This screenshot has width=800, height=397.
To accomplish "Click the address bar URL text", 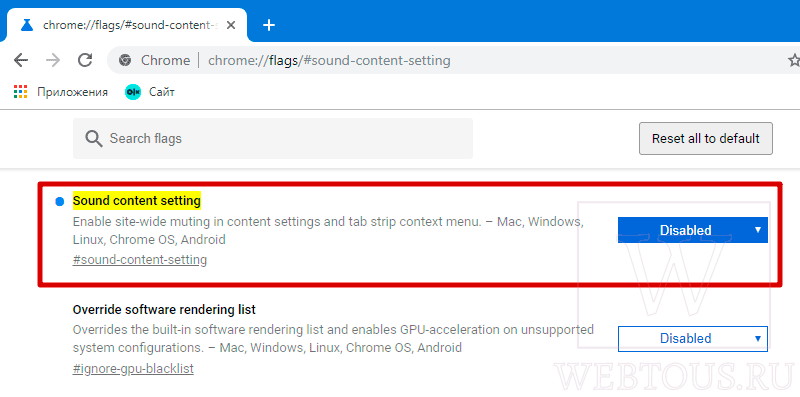I will (x=329, y=61).
